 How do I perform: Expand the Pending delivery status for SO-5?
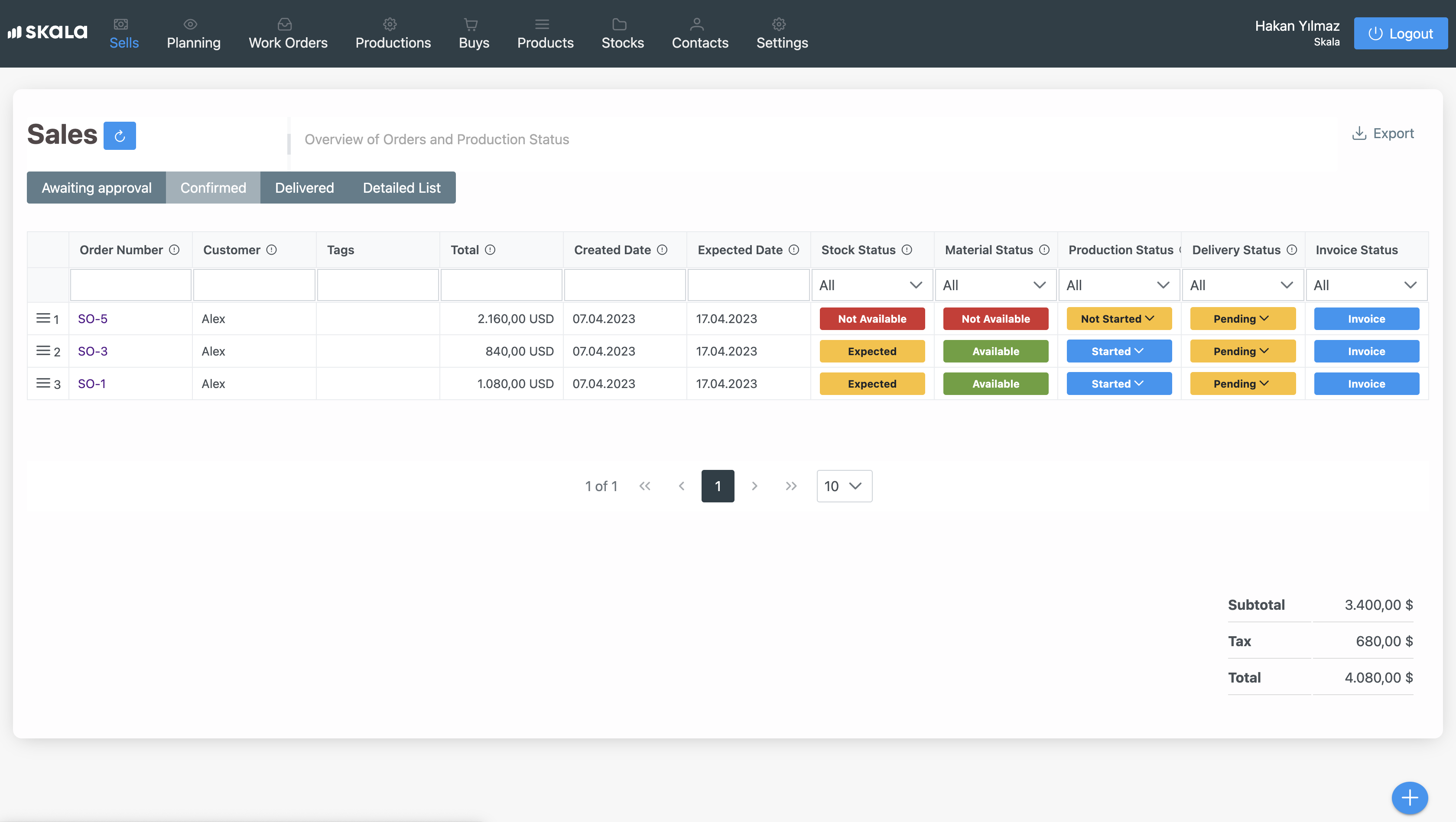click(1242, 318)
